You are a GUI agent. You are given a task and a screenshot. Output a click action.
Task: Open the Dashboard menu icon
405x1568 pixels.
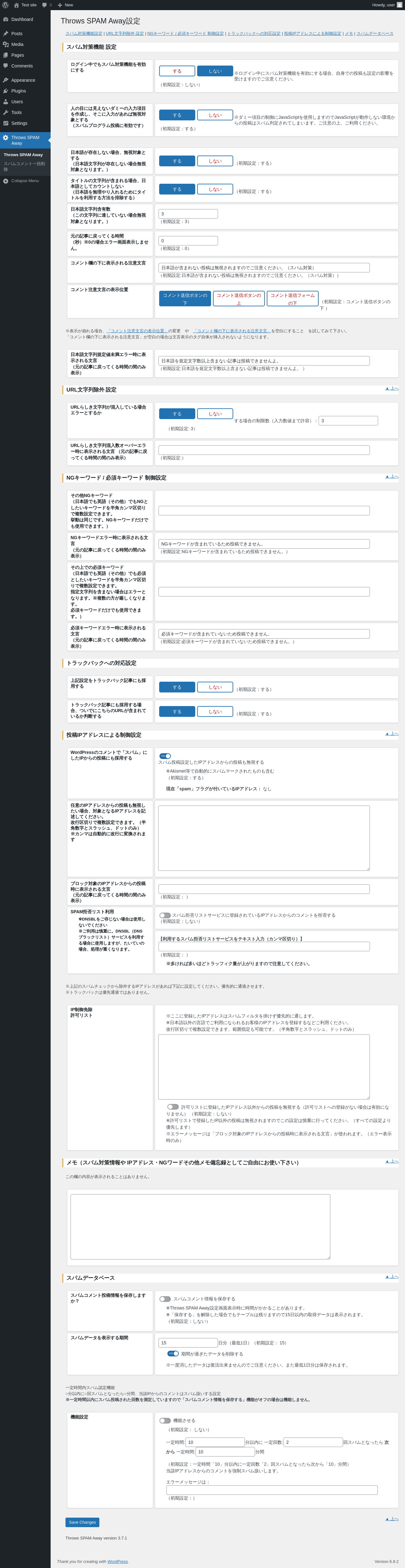point(5,19)
